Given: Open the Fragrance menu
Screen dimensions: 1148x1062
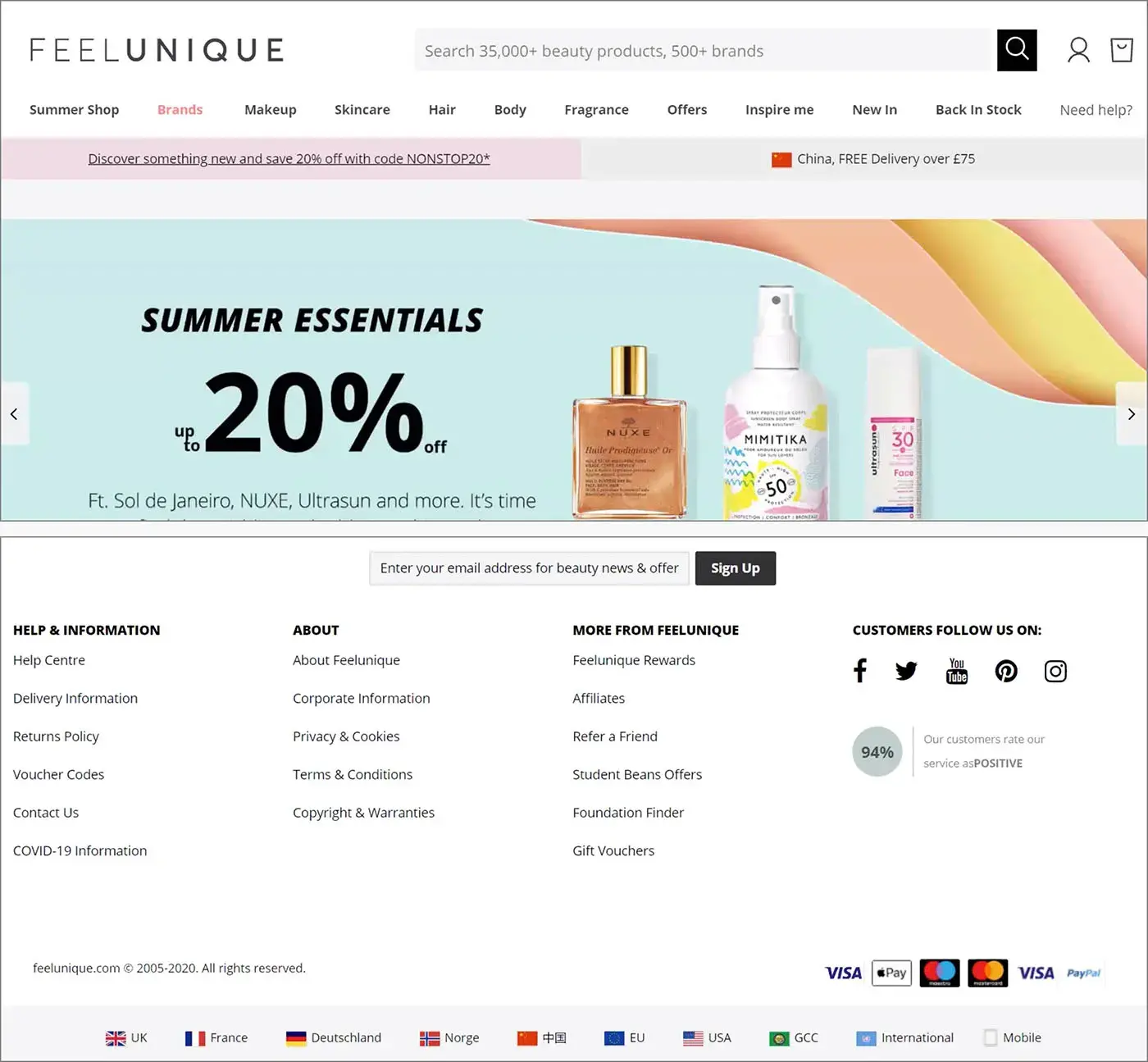Looking at the screenshot, I should (x=596, y=110).
